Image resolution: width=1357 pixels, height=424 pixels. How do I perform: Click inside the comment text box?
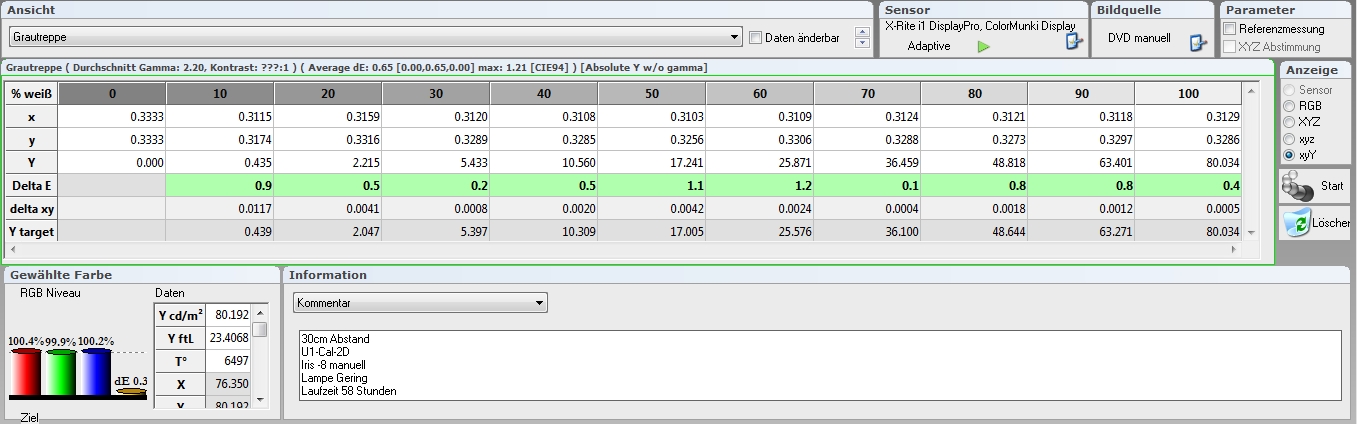click(x=820, y=366)
